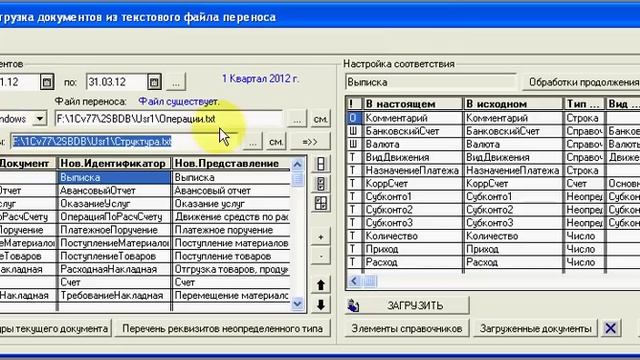Viewport: 640px width, 360px height.
Task: Click Нов.Представление column header
Action: pos(231,164)
